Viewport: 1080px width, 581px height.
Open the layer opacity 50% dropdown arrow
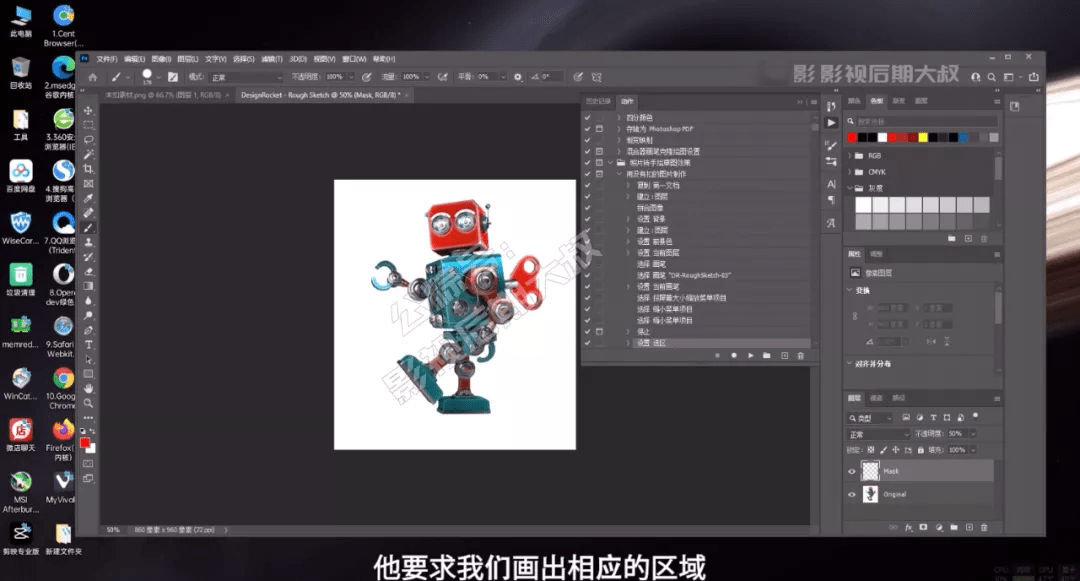pos(973,434)
